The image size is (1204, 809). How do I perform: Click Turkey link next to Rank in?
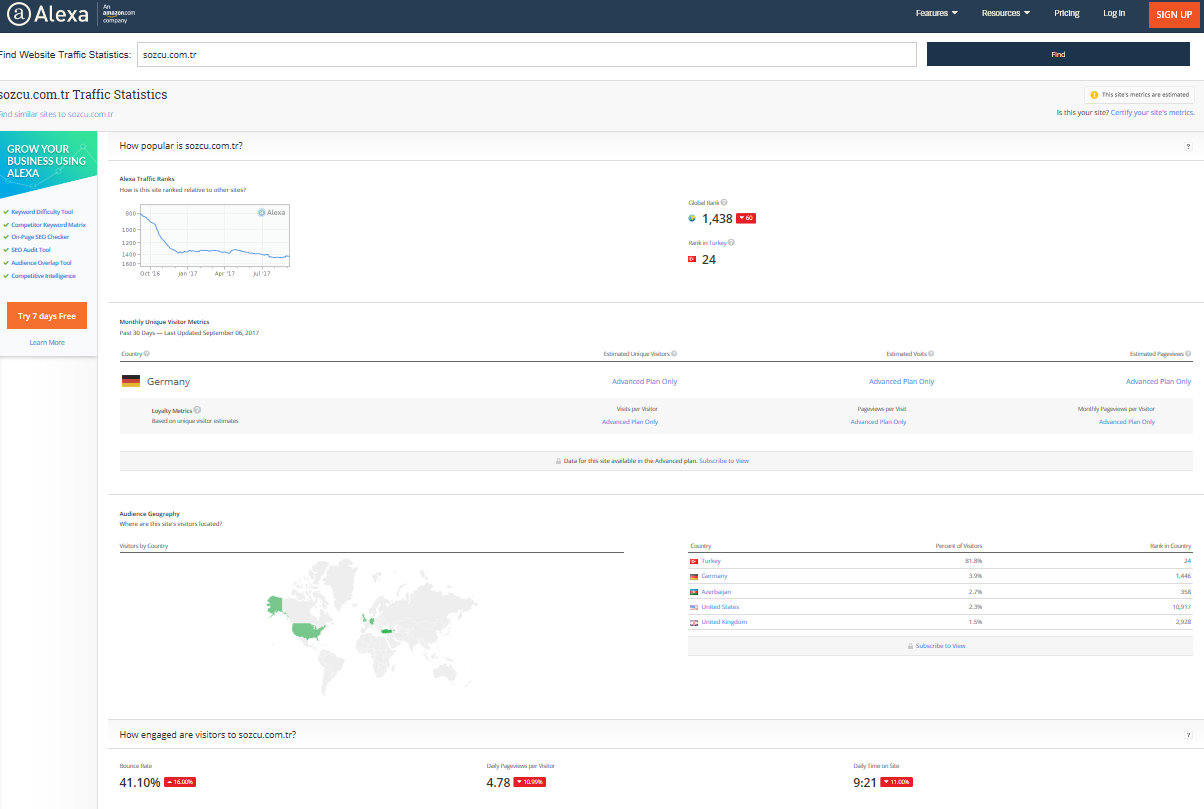coord(718,243)
